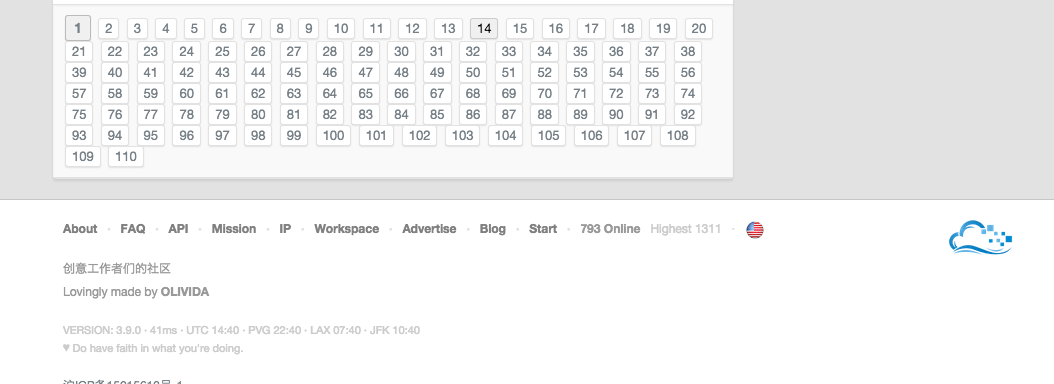Select page 33
Image resolution: width=1054 pixels, height=384 pixels.
coord(509,52)
